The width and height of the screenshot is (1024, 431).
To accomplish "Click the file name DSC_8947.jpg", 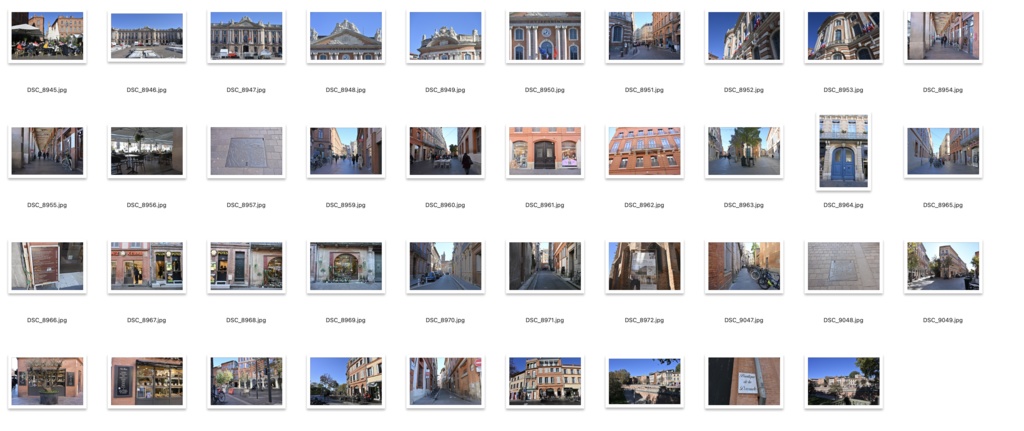I will (246, 90).
